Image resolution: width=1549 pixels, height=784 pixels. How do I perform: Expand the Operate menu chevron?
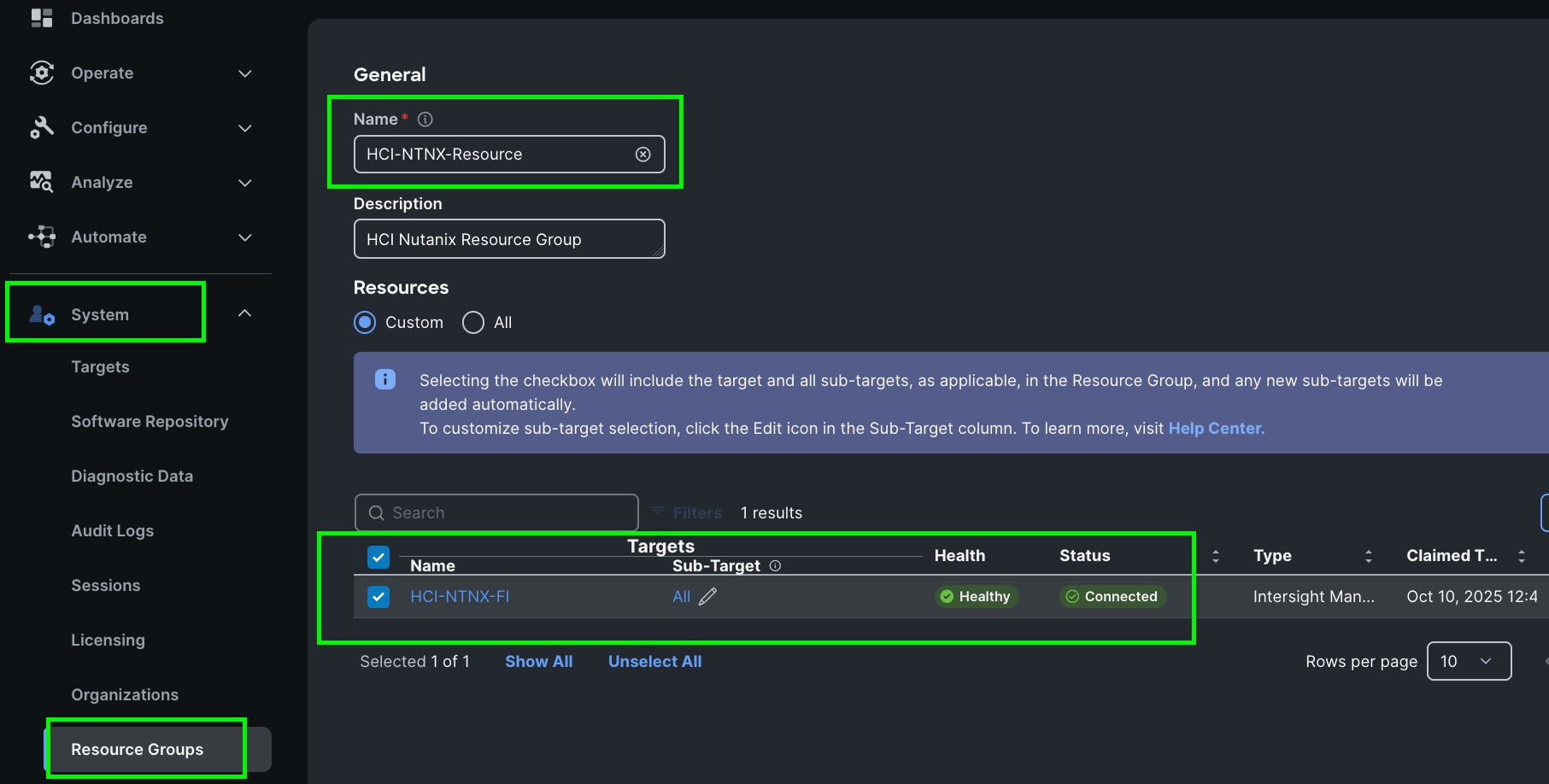click(x=244, y=73)
